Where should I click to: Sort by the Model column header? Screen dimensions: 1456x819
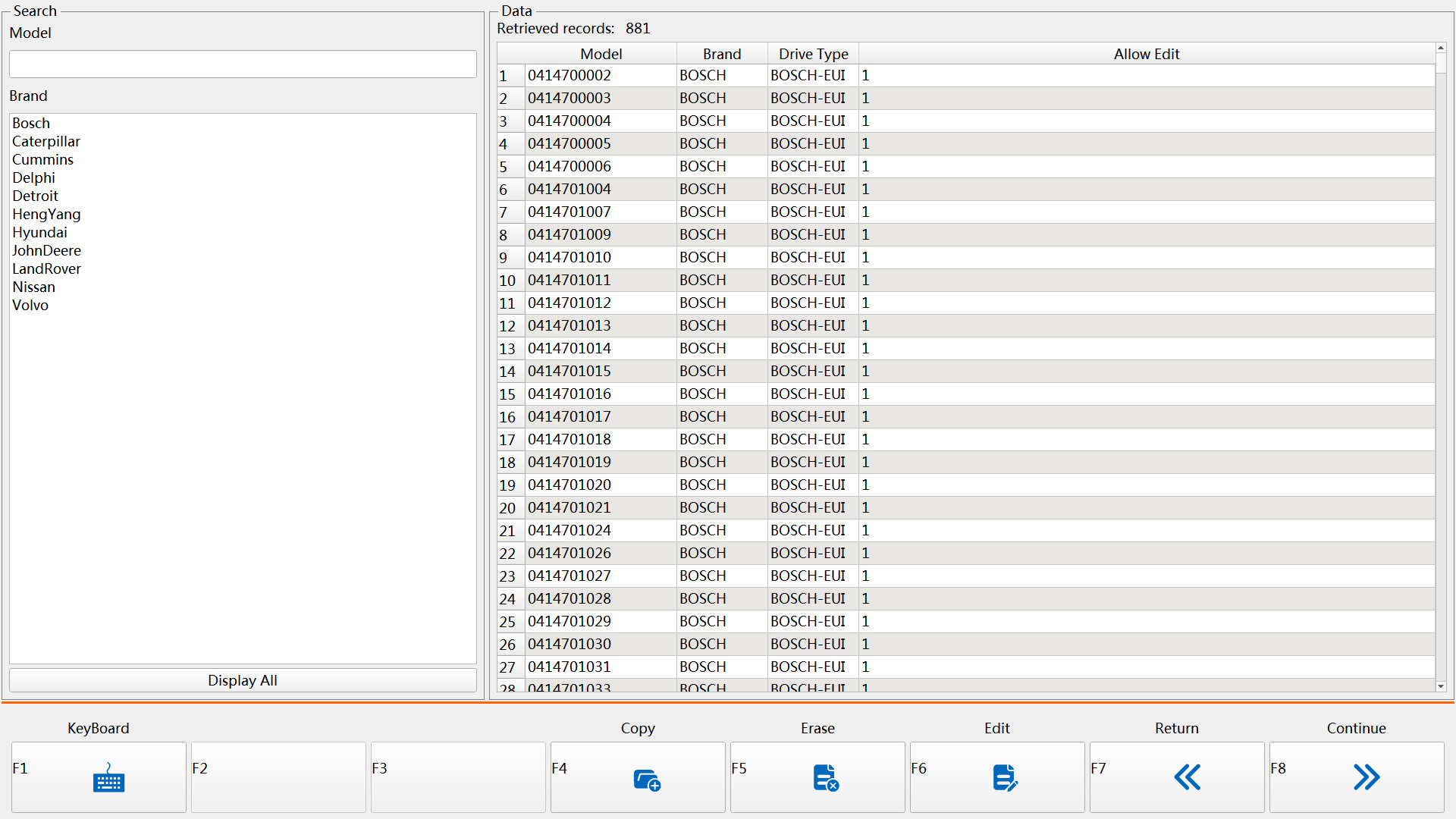click(x=601, y=54)
